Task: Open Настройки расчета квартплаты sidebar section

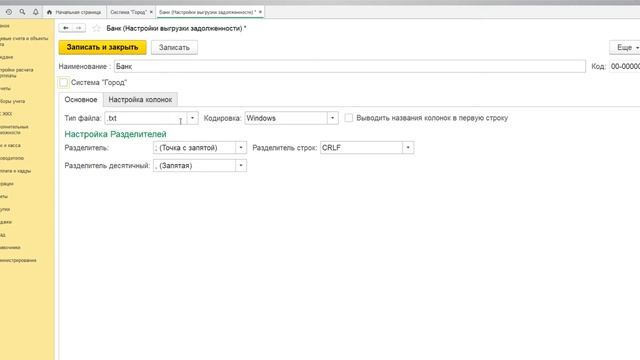Action: tap(17, 73)
